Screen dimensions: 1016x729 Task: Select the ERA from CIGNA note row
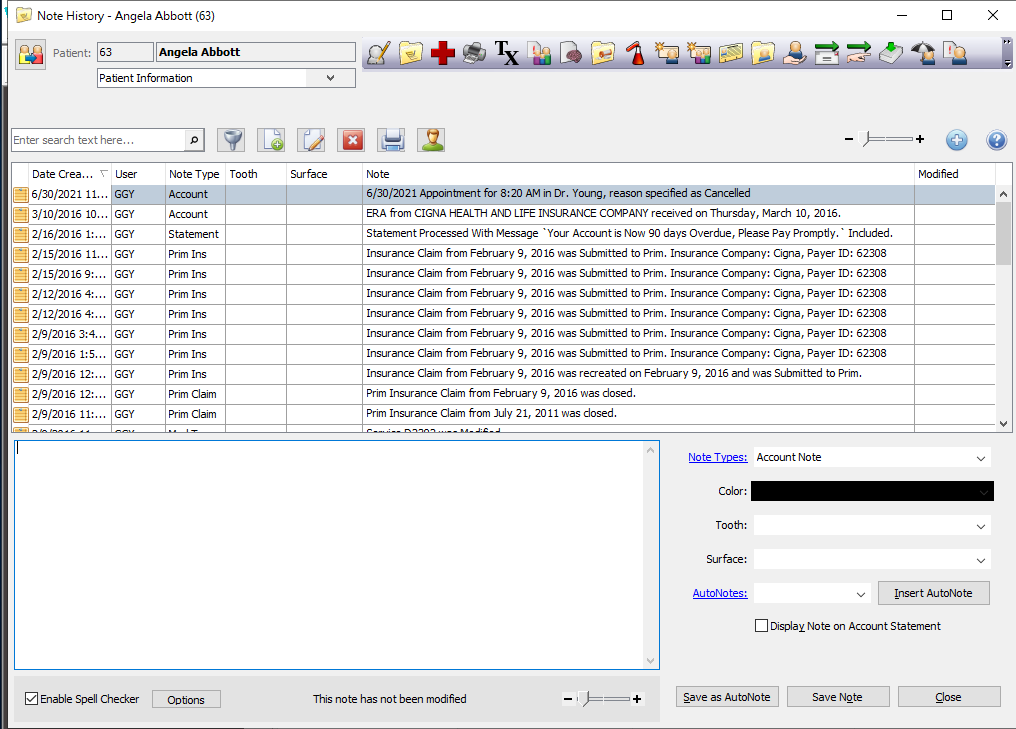[x=503, y=214]
